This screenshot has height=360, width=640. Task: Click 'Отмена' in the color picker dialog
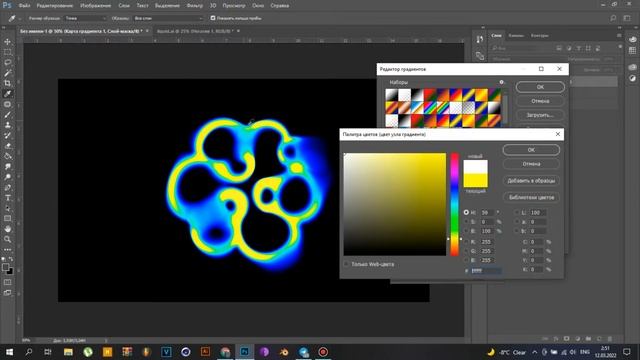tap(531, 164)
